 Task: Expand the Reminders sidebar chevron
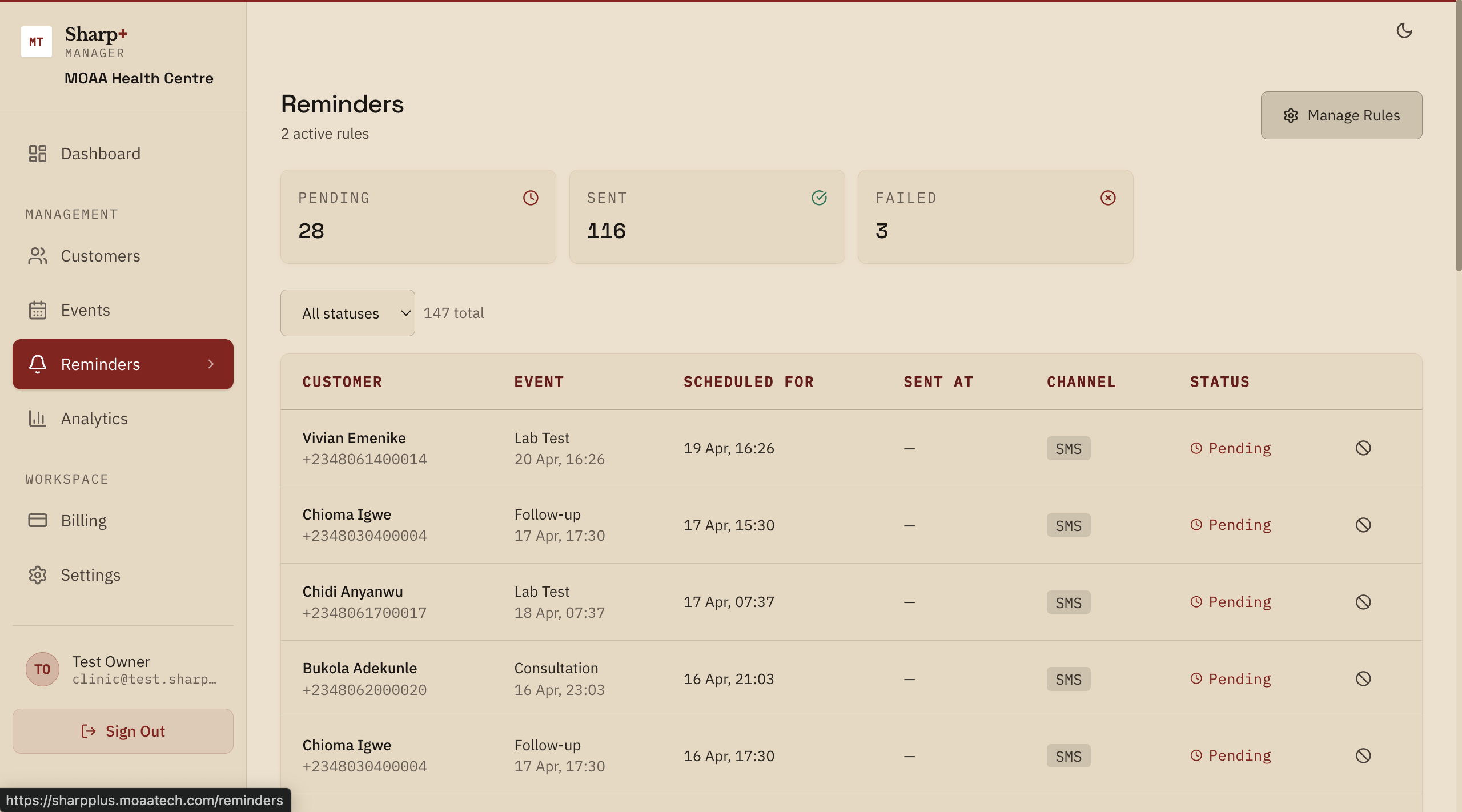(x=211, y=364)
